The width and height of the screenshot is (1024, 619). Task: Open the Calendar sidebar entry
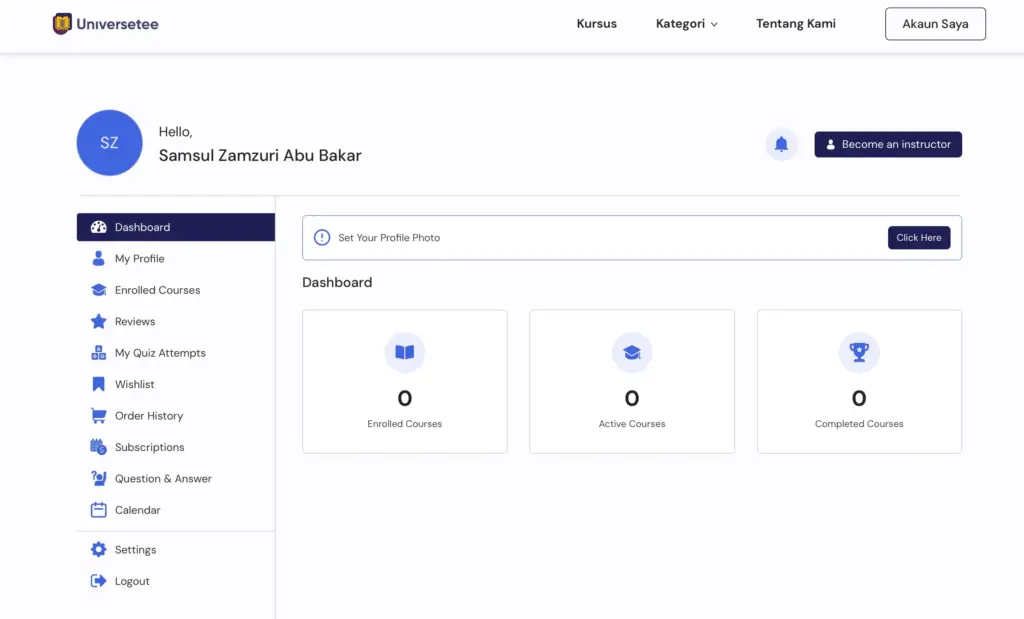click(x=137, y=510)
